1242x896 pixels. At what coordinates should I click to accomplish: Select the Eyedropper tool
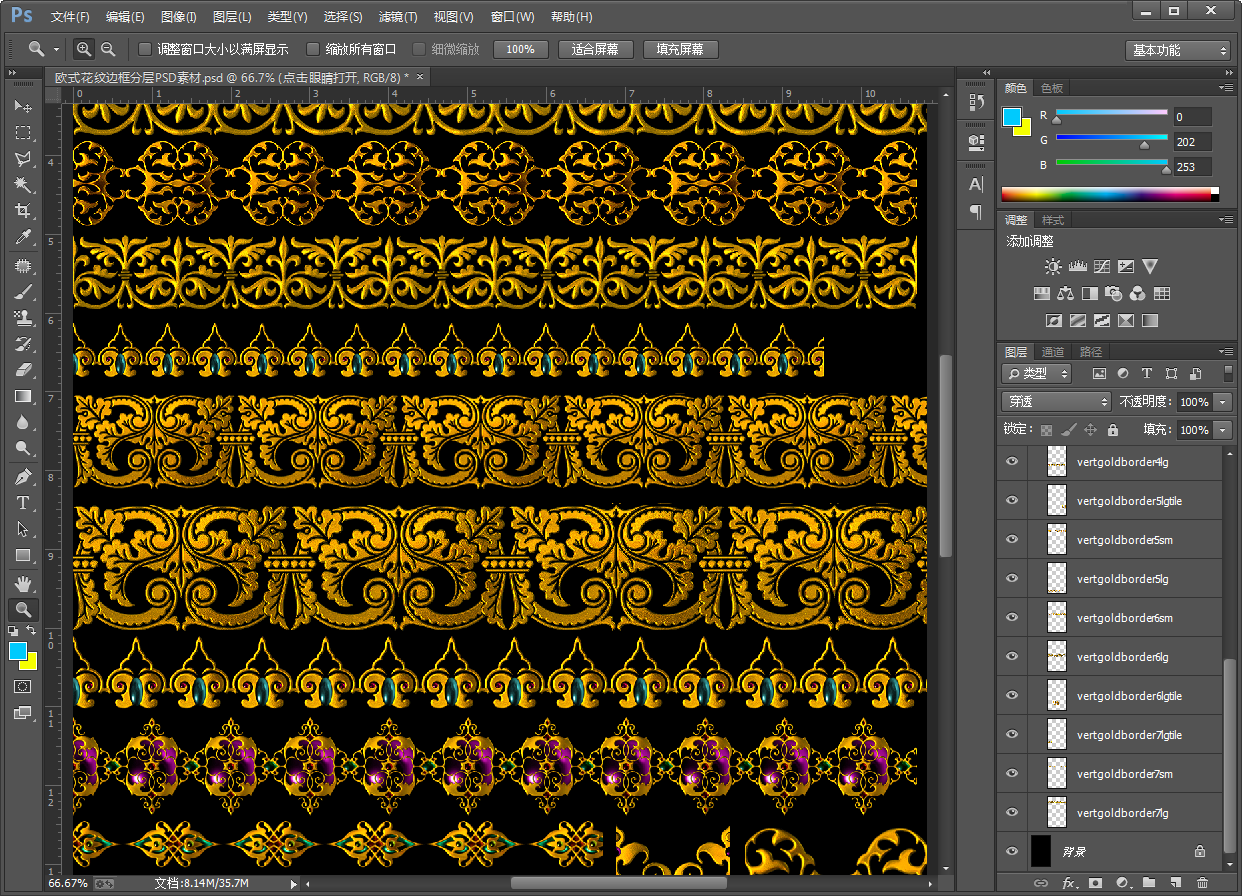tap(22, 237)
